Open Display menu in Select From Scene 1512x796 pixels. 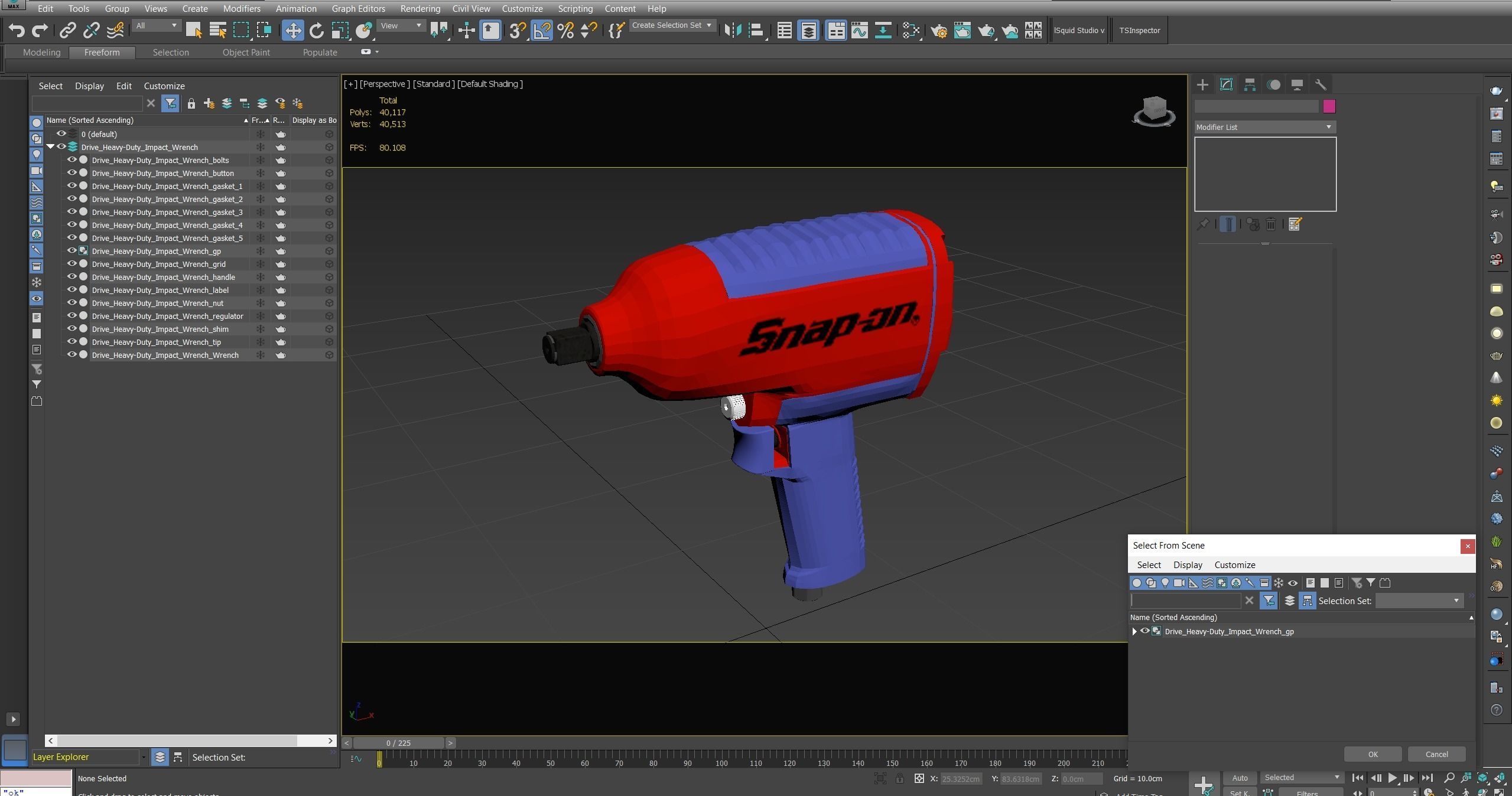(x=1188, y=565)
